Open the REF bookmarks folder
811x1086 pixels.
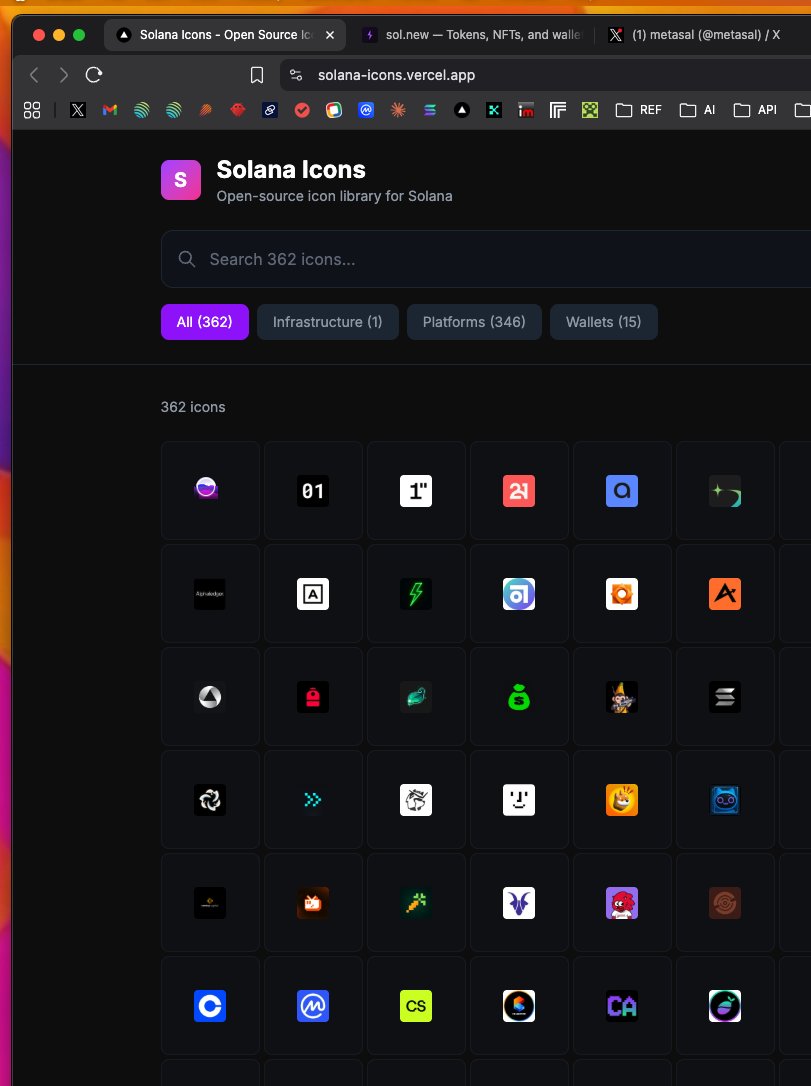coord(638,109)
